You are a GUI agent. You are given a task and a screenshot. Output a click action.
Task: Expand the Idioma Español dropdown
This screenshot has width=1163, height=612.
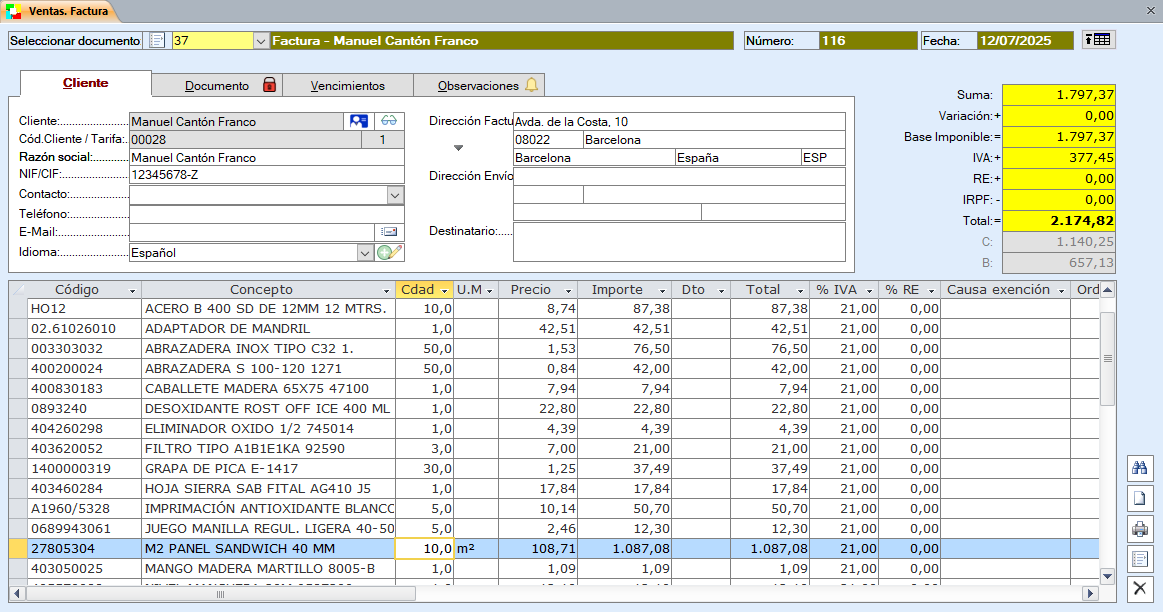tap(364, 253)
